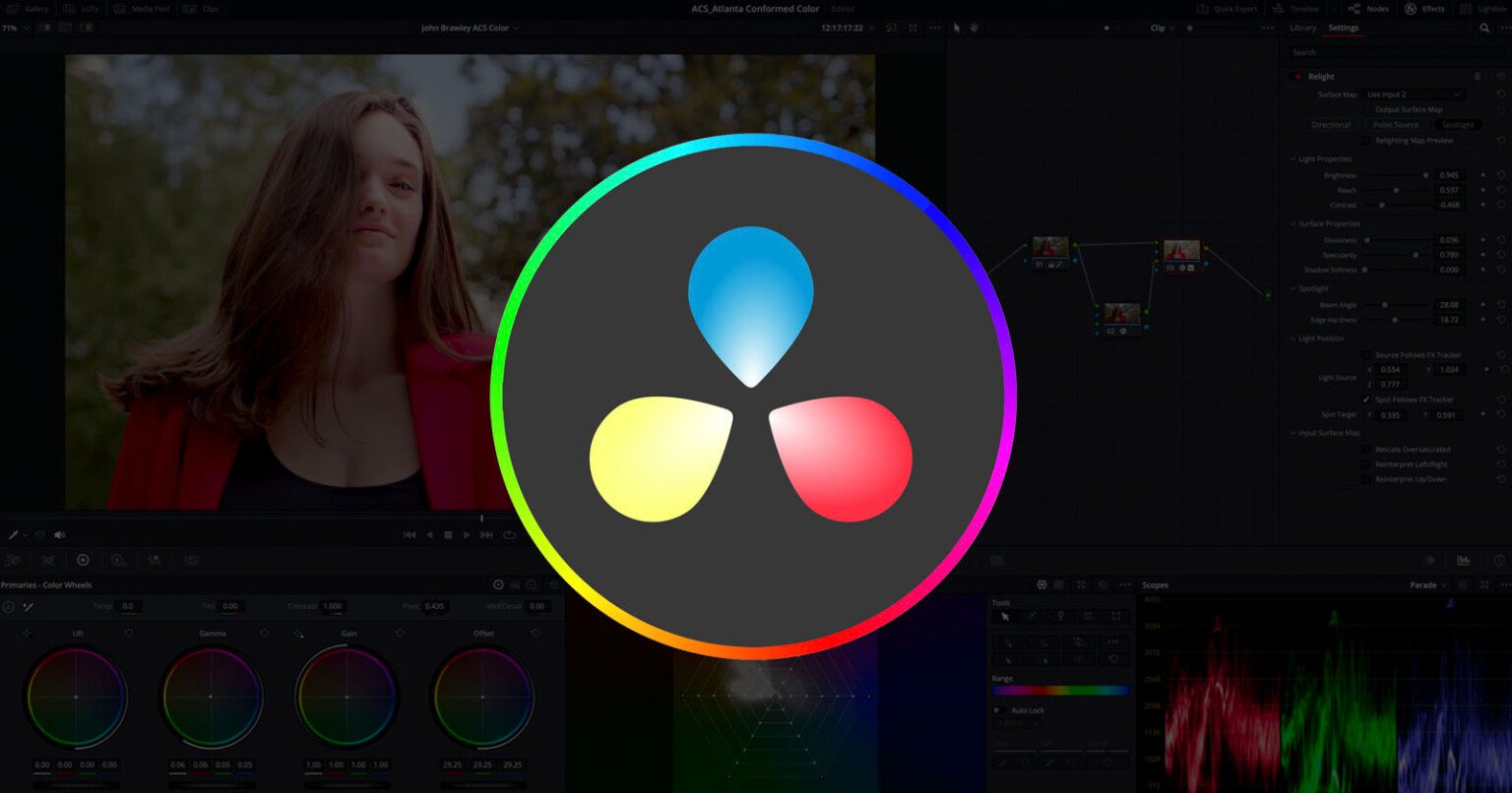Image resolution: width=1512 pixels, height=793 pixels.
Task: Click the eyedropper picker near Primaries wheels
Action: point(30,606)
